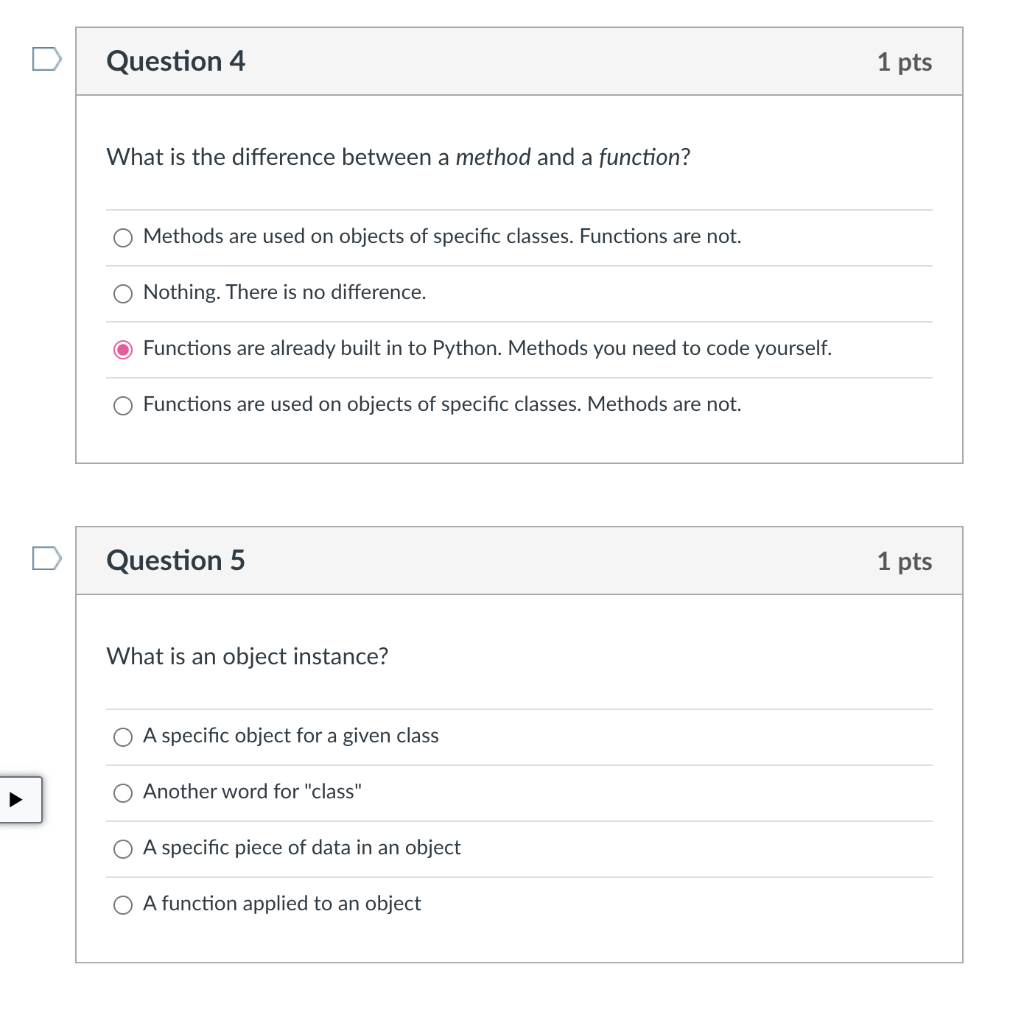Select 'Functions are already built in' radio
Screen dimensions: 1024x1009
(123, 349)
